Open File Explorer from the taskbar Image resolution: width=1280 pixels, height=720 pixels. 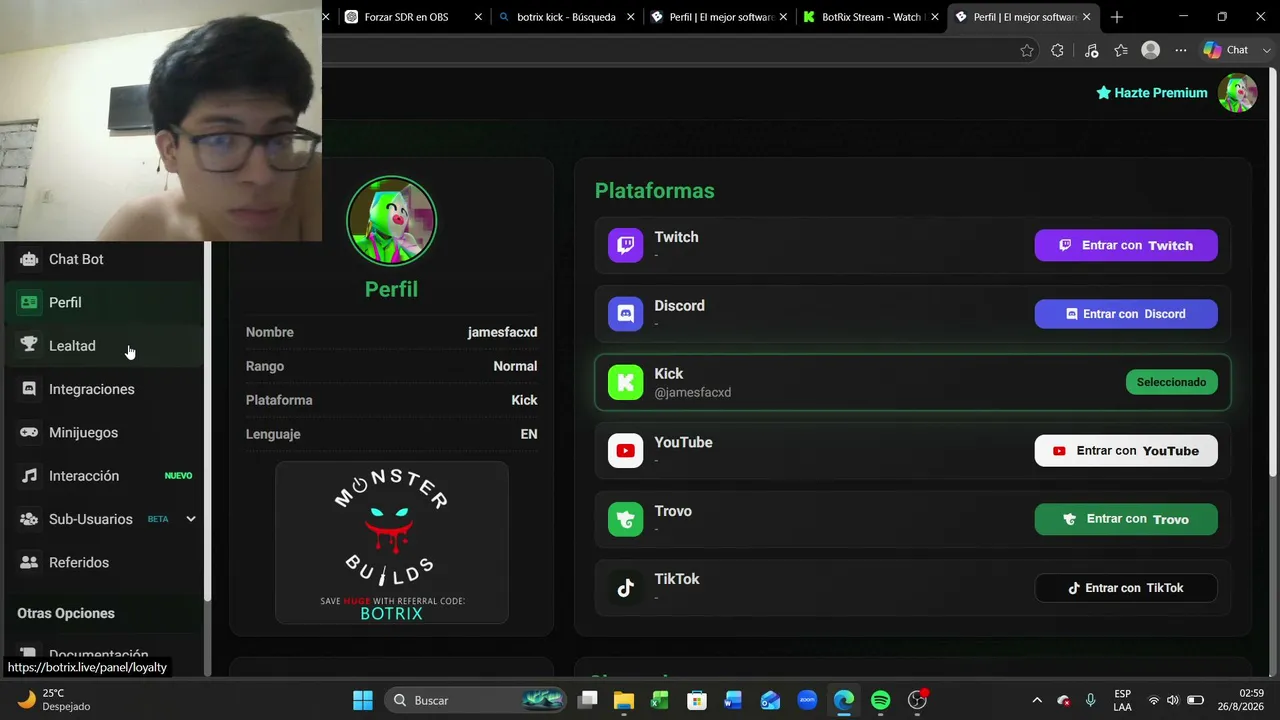point(623,700)
